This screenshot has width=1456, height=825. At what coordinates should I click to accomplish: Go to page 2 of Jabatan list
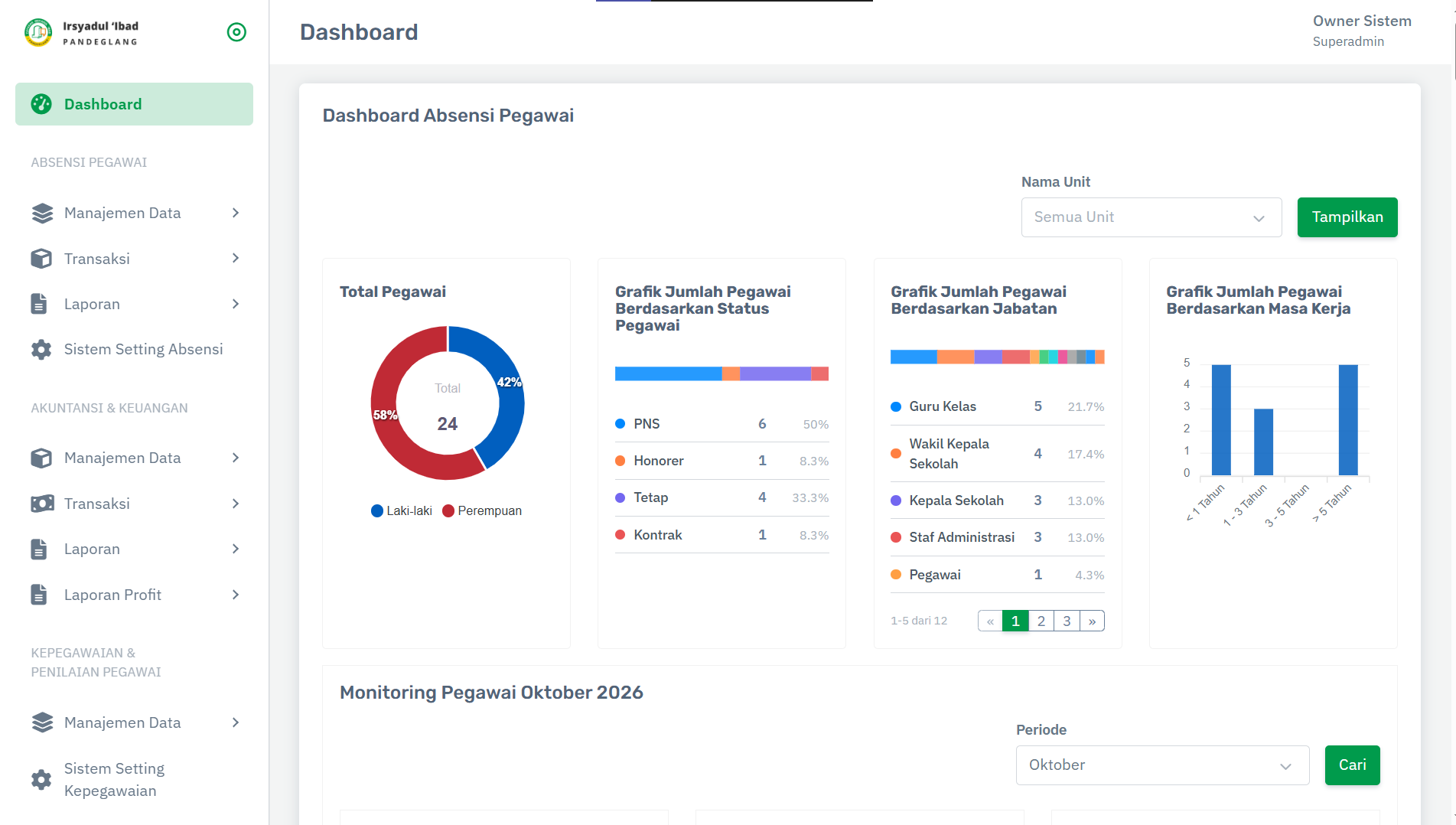click(1041, 621)
